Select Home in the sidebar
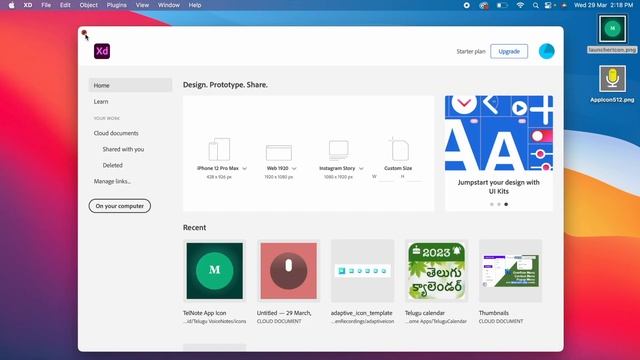 [130, 85]
